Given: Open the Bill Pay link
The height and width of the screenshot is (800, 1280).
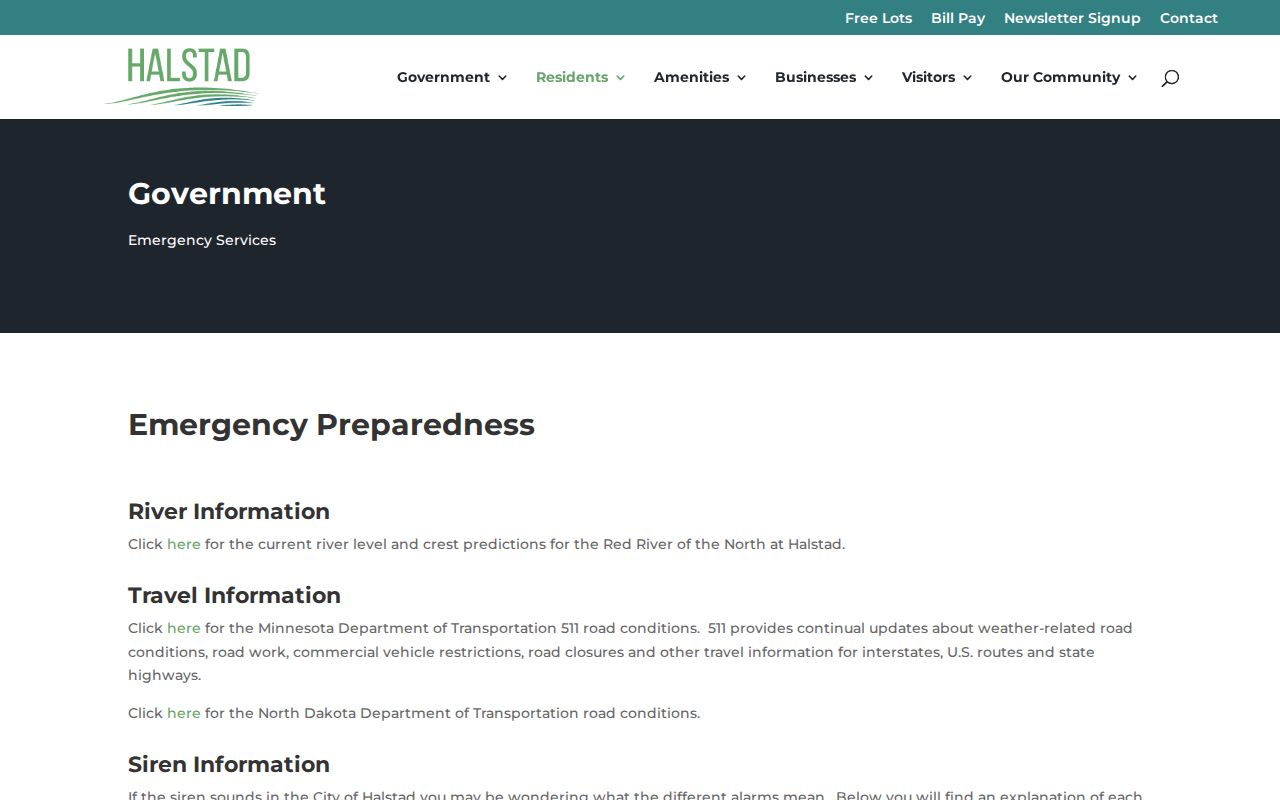Looking at the screenshot, I should (x=958, y=18).
